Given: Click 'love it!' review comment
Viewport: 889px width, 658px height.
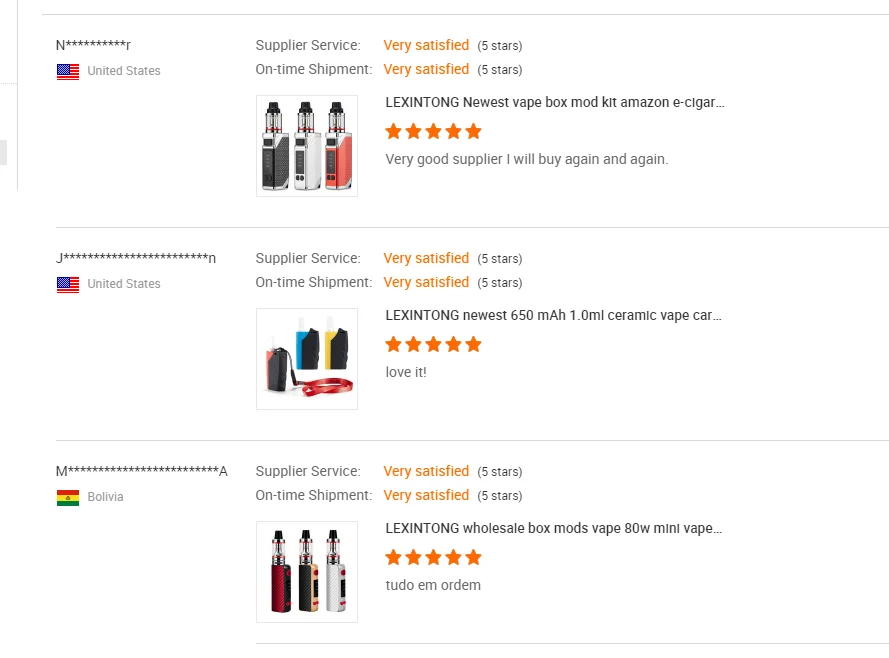Looking at the screenshot, I should click(406, 372).
